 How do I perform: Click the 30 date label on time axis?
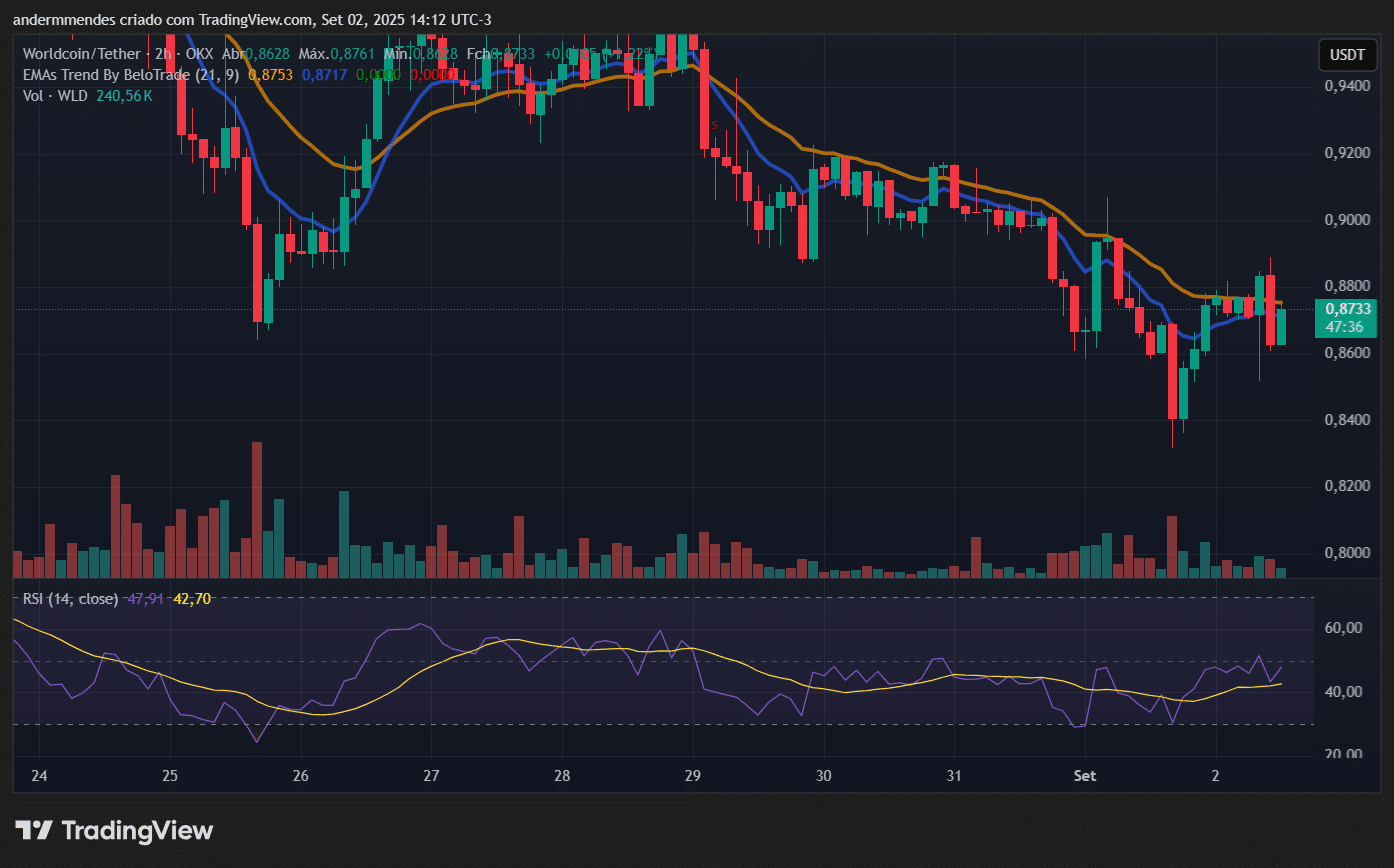point(824,776)
